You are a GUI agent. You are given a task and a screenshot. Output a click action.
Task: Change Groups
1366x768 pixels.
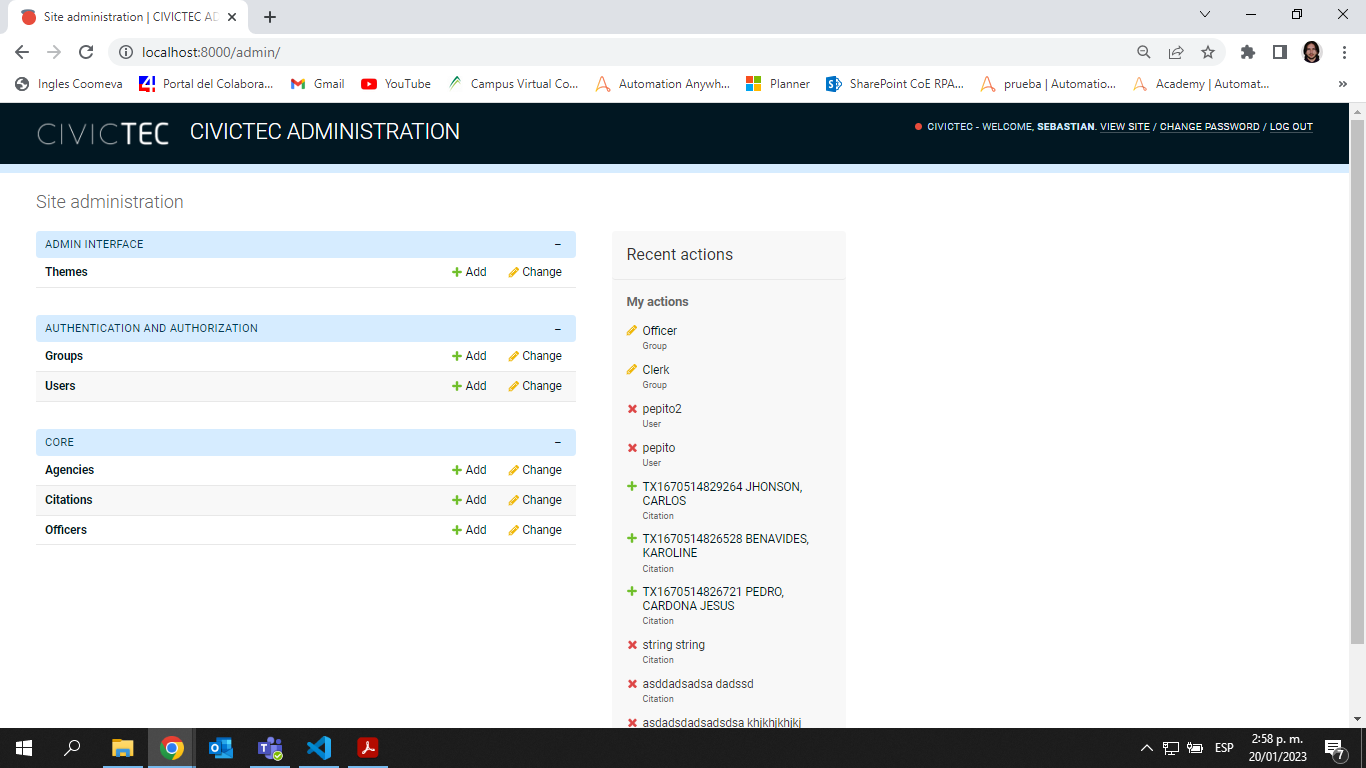(535, 356)
